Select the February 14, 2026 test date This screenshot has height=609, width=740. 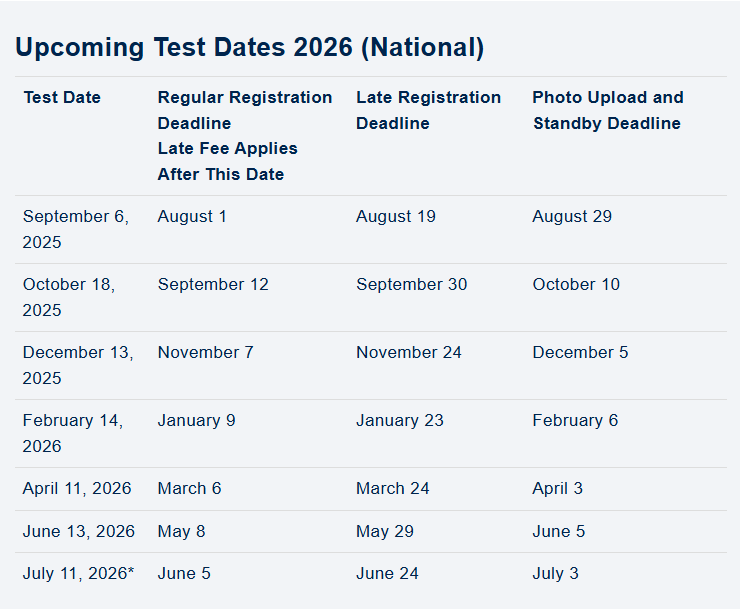(73, 433)
